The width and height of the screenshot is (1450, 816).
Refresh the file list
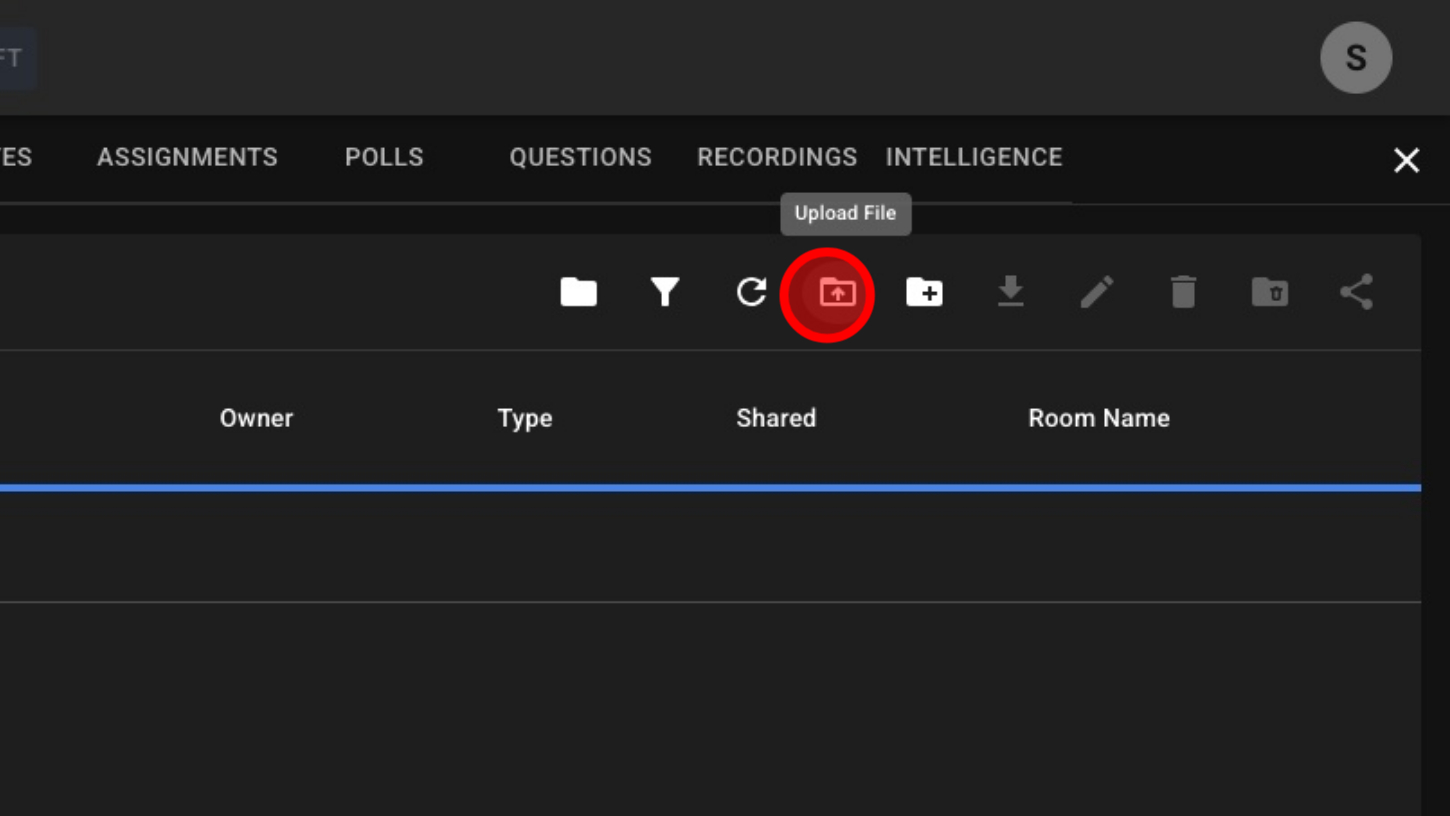[751, 292]
